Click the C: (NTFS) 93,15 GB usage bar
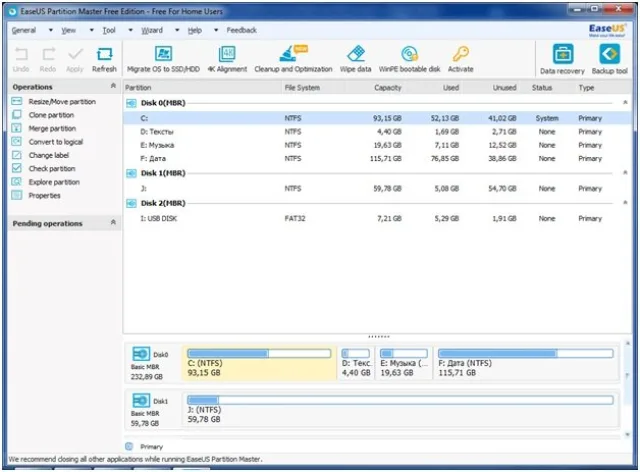Viewport: 640px width, 472px height. pos(259,353)
